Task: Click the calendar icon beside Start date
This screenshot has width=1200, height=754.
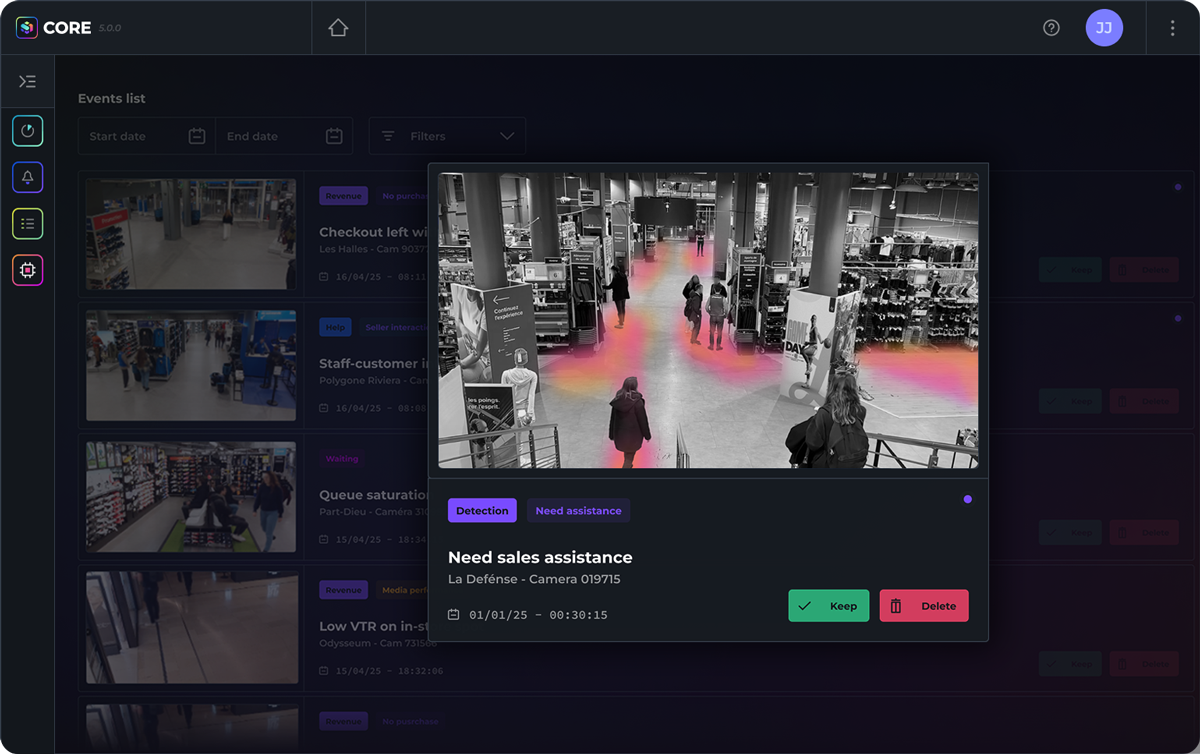Action: [196, 135]
